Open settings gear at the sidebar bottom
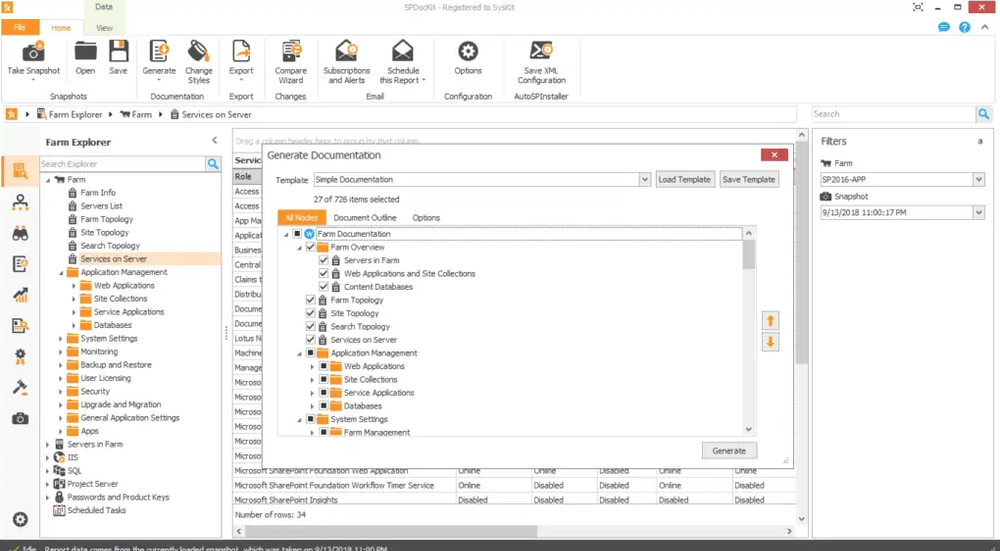This screenshot has height=551, width=1000. [20, 519]
